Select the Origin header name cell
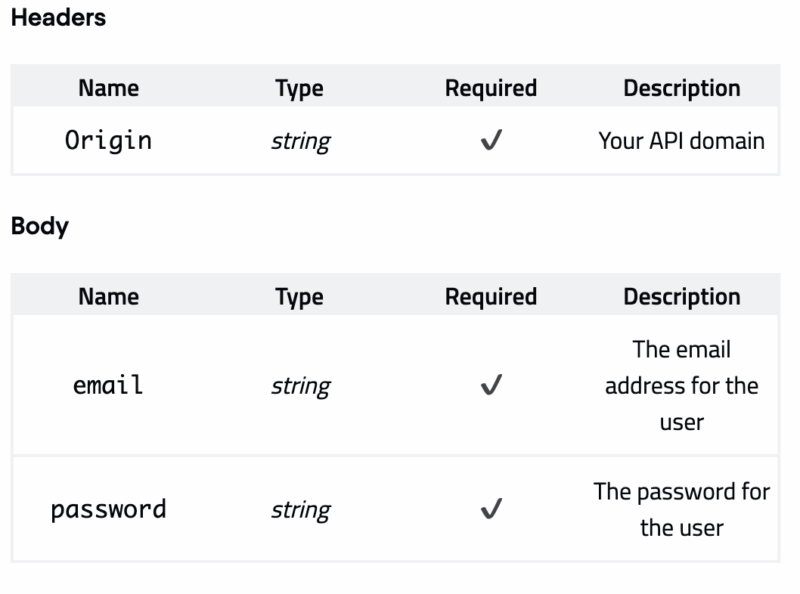 pyautogui.click(x=108, y=141)
